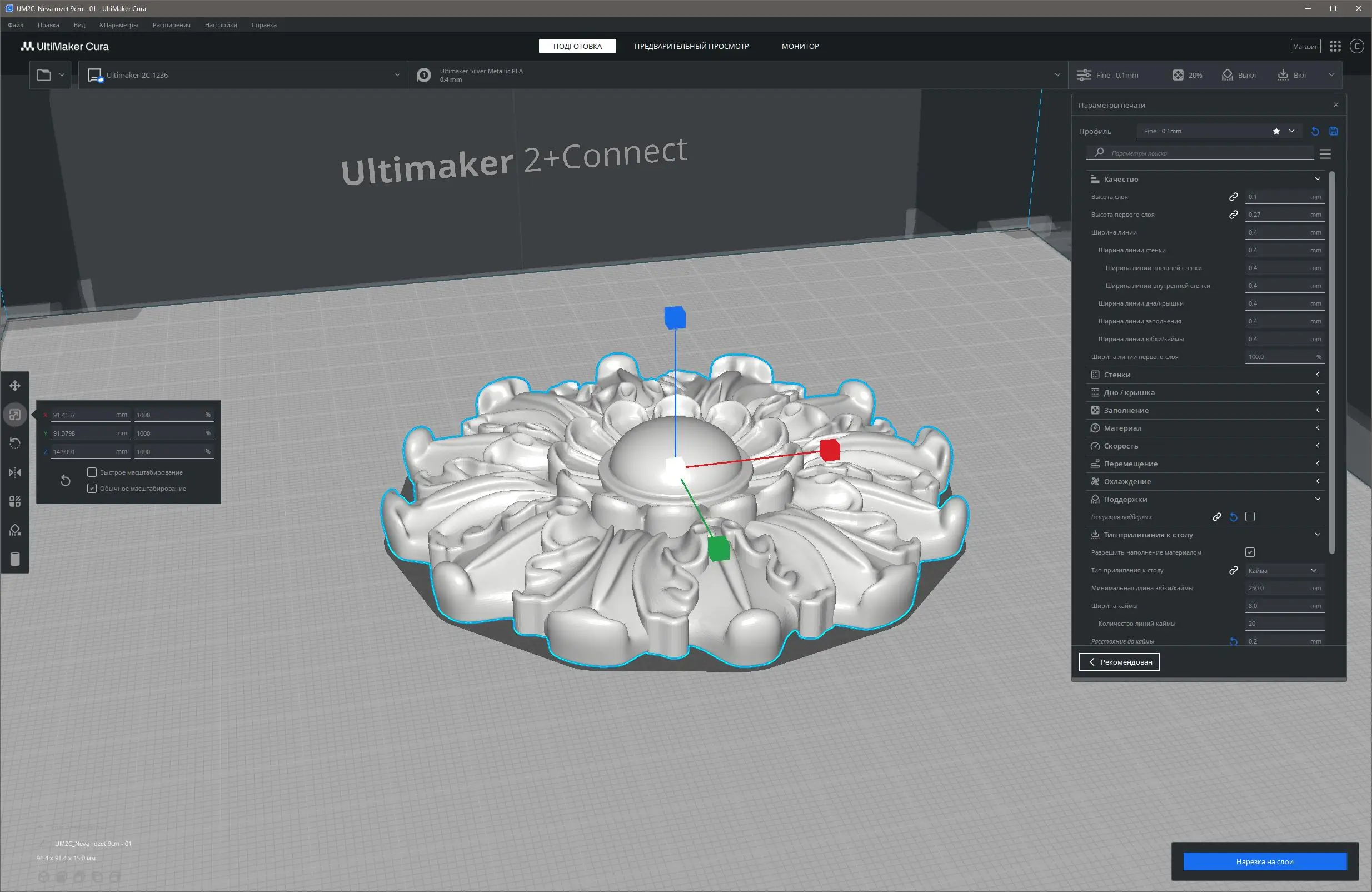1372x892 pixels.
Task: Open the apps grid icon near Магазин
Action: [1335, 46]
